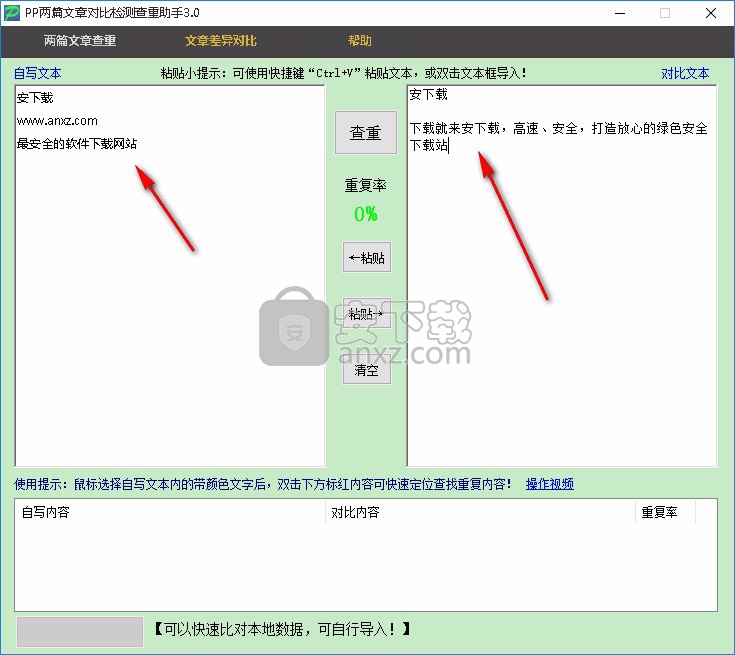Click the 安下载 line in the right text box
Screen dimensions: 735x655
pyautogui.click(x=428, y=94)
